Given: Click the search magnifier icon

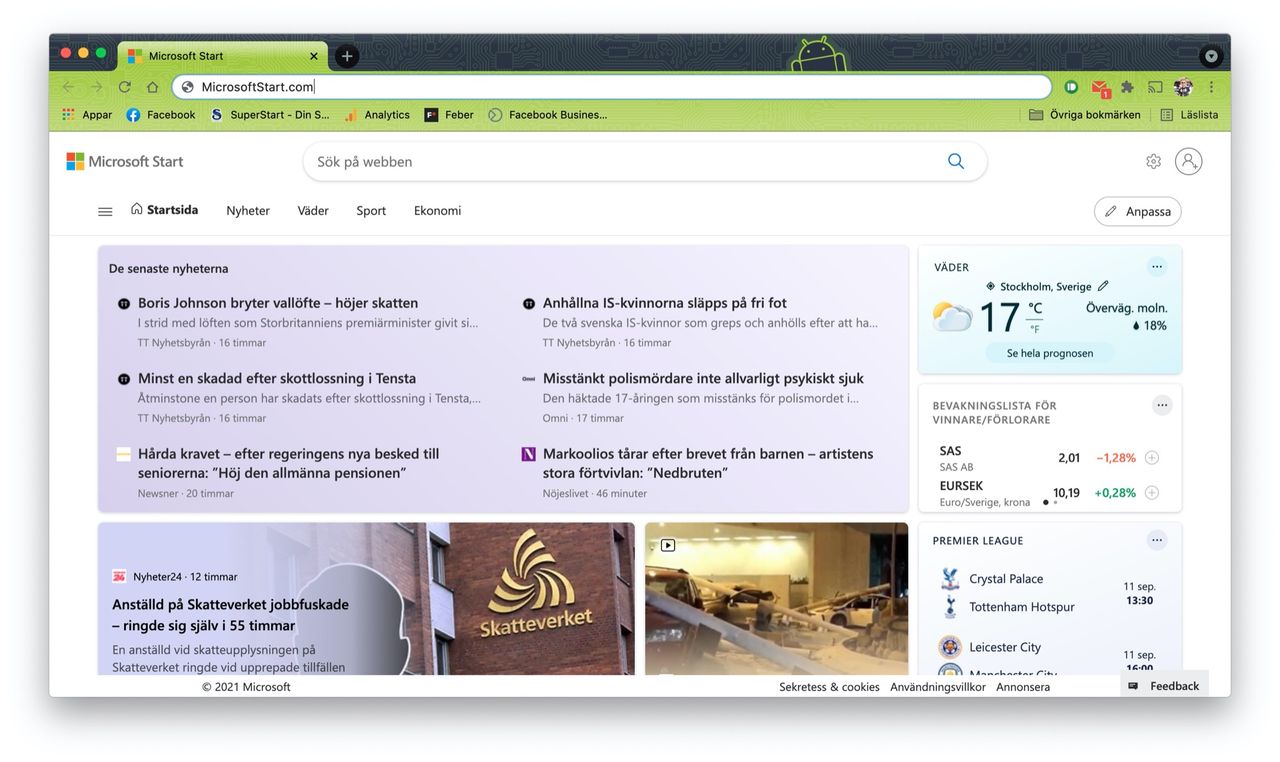Looking at the screenshot, I should tap(956, 161).
